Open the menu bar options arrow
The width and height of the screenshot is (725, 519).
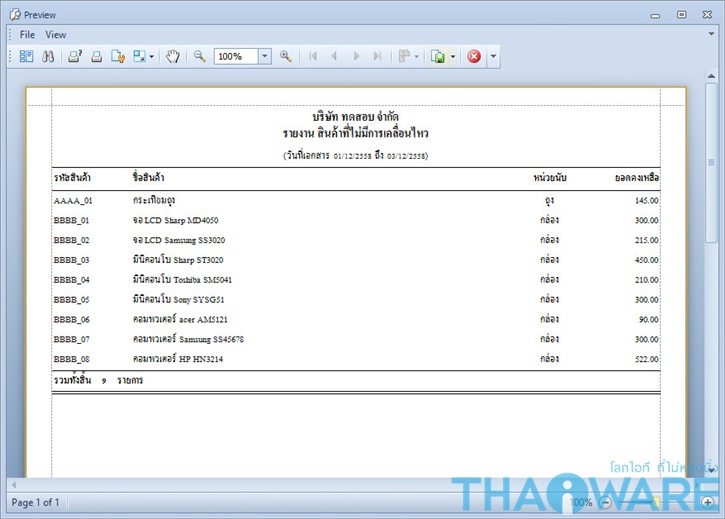(x=711, y=34)
